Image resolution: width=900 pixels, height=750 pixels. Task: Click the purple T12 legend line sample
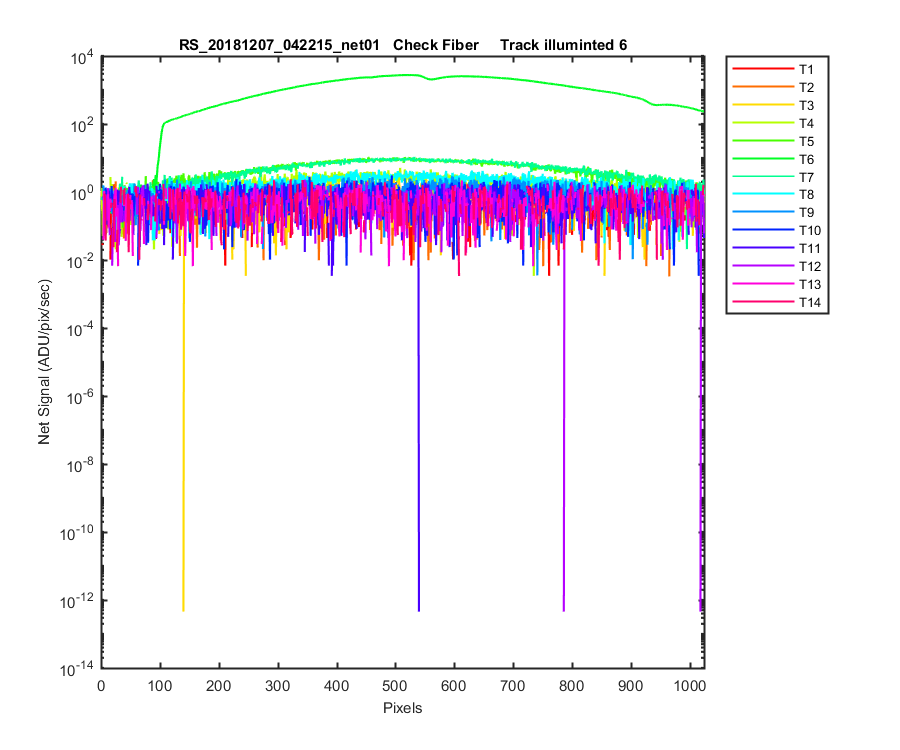click(x=763, y=266)
